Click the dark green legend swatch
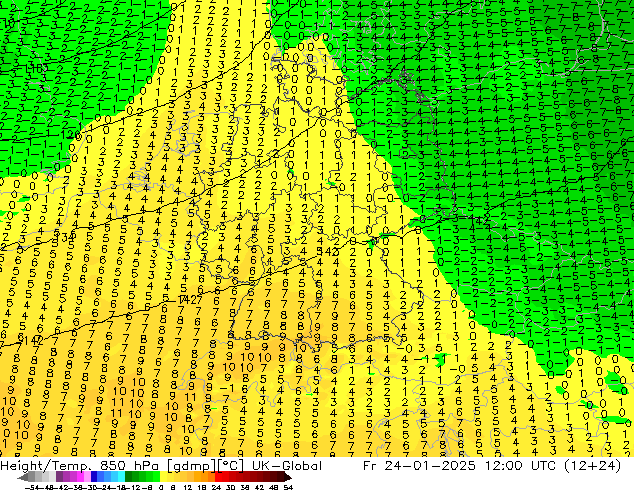The height and width of the screenshot is (490, 634). pyautogui.click(x=129, y=477)
